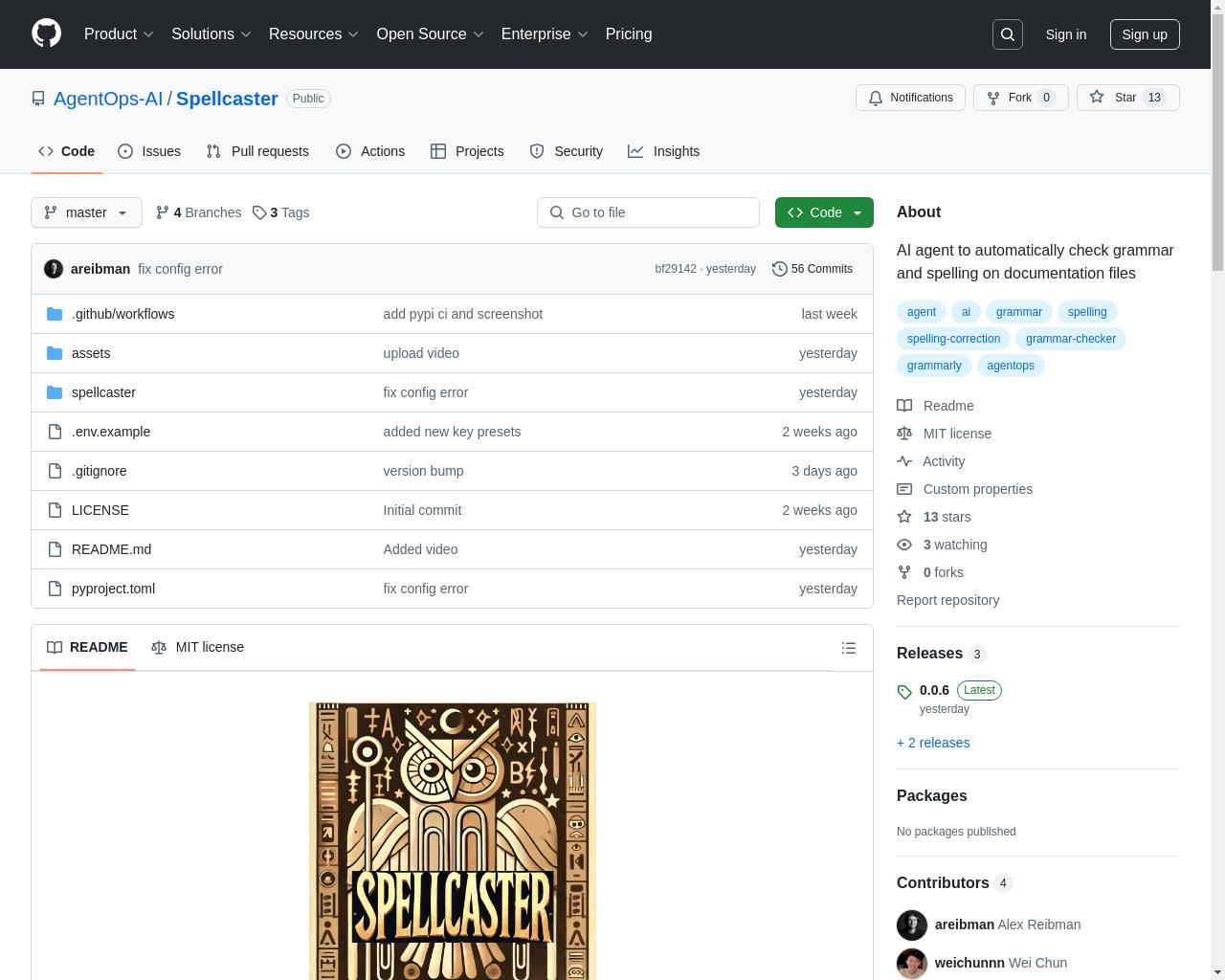Image resolution: width=1225 pixels, height=980 pixels.
Task: Open the .gitignore file
Action: pos(100,471)
